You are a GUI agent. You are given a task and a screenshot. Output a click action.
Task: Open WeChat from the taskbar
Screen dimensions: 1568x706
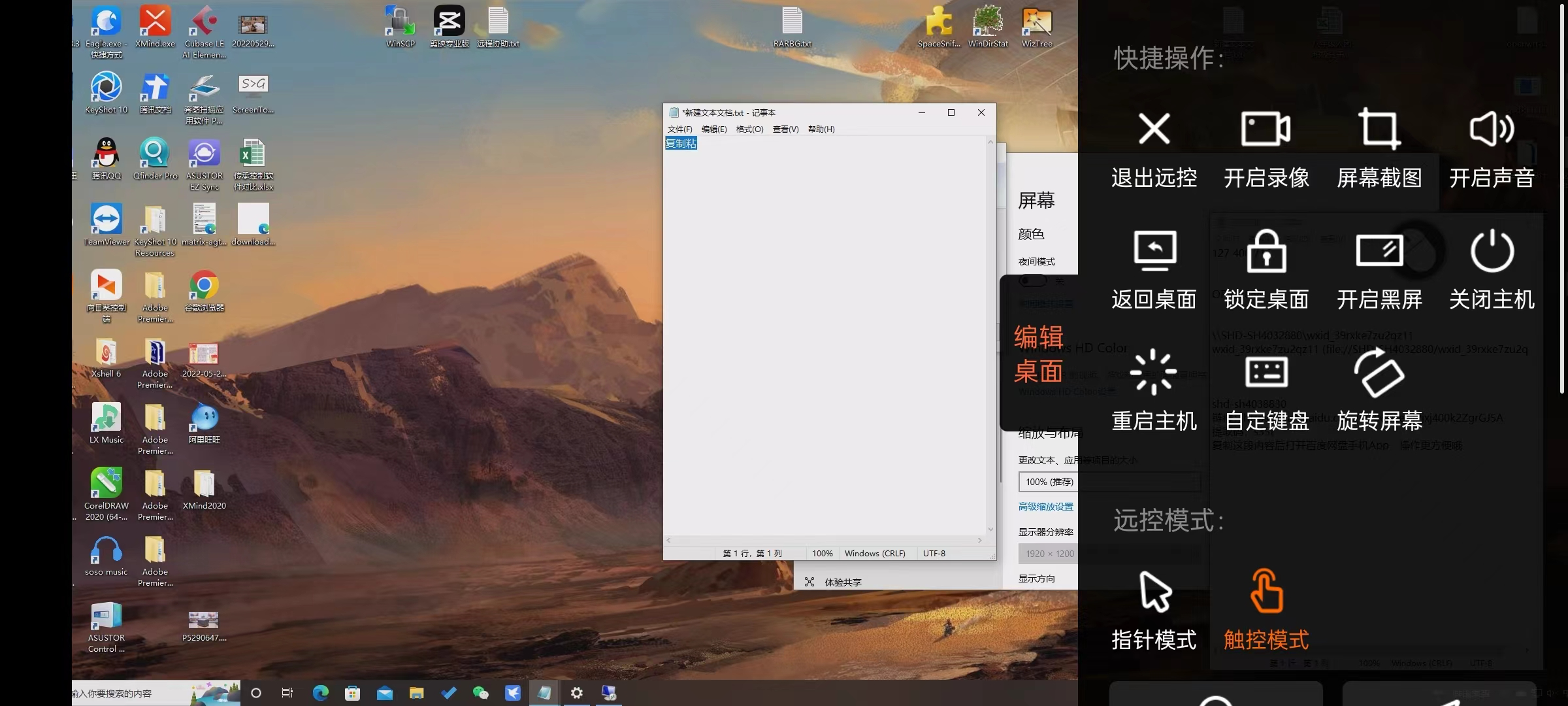[x=480, y=693]
